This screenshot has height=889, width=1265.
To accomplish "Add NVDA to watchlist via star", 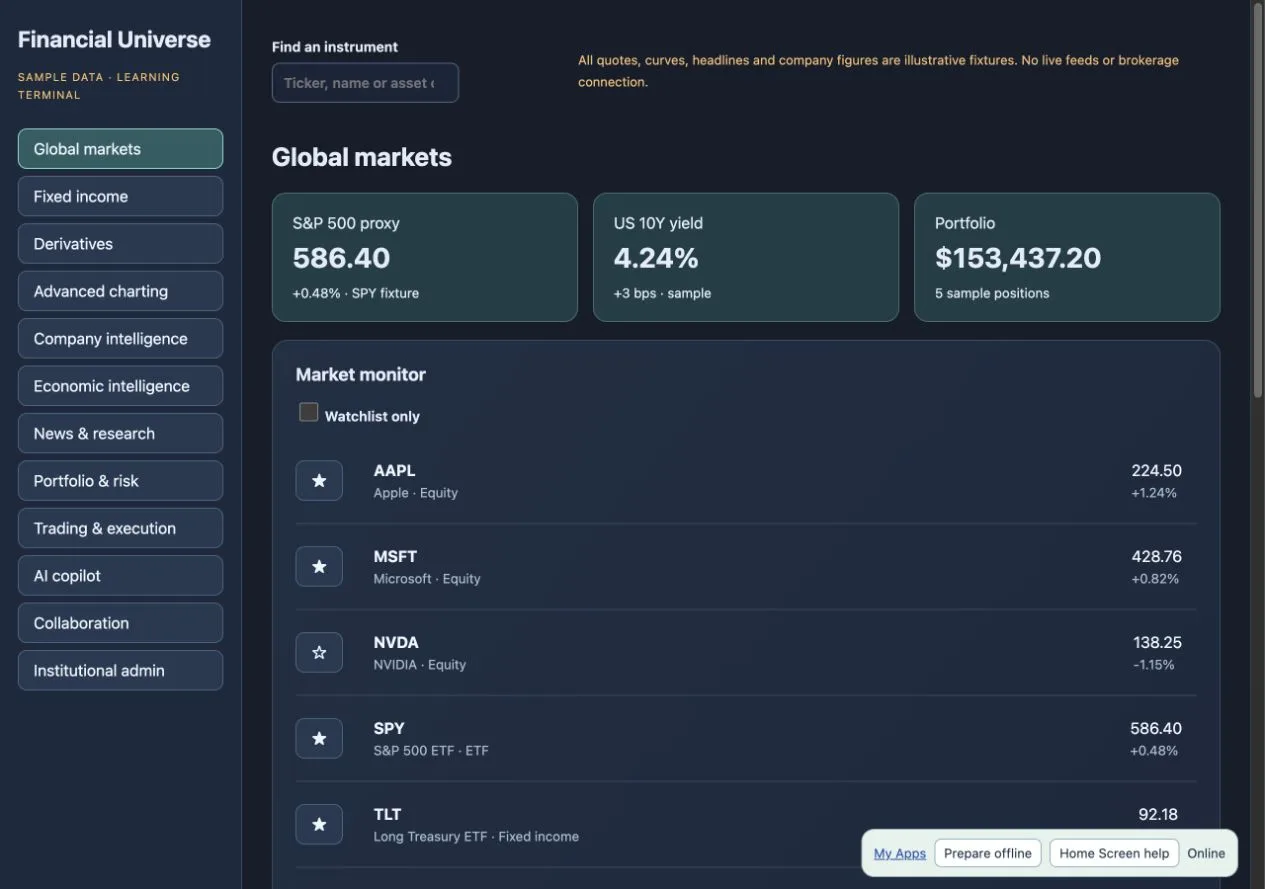I will pos(319,653).
